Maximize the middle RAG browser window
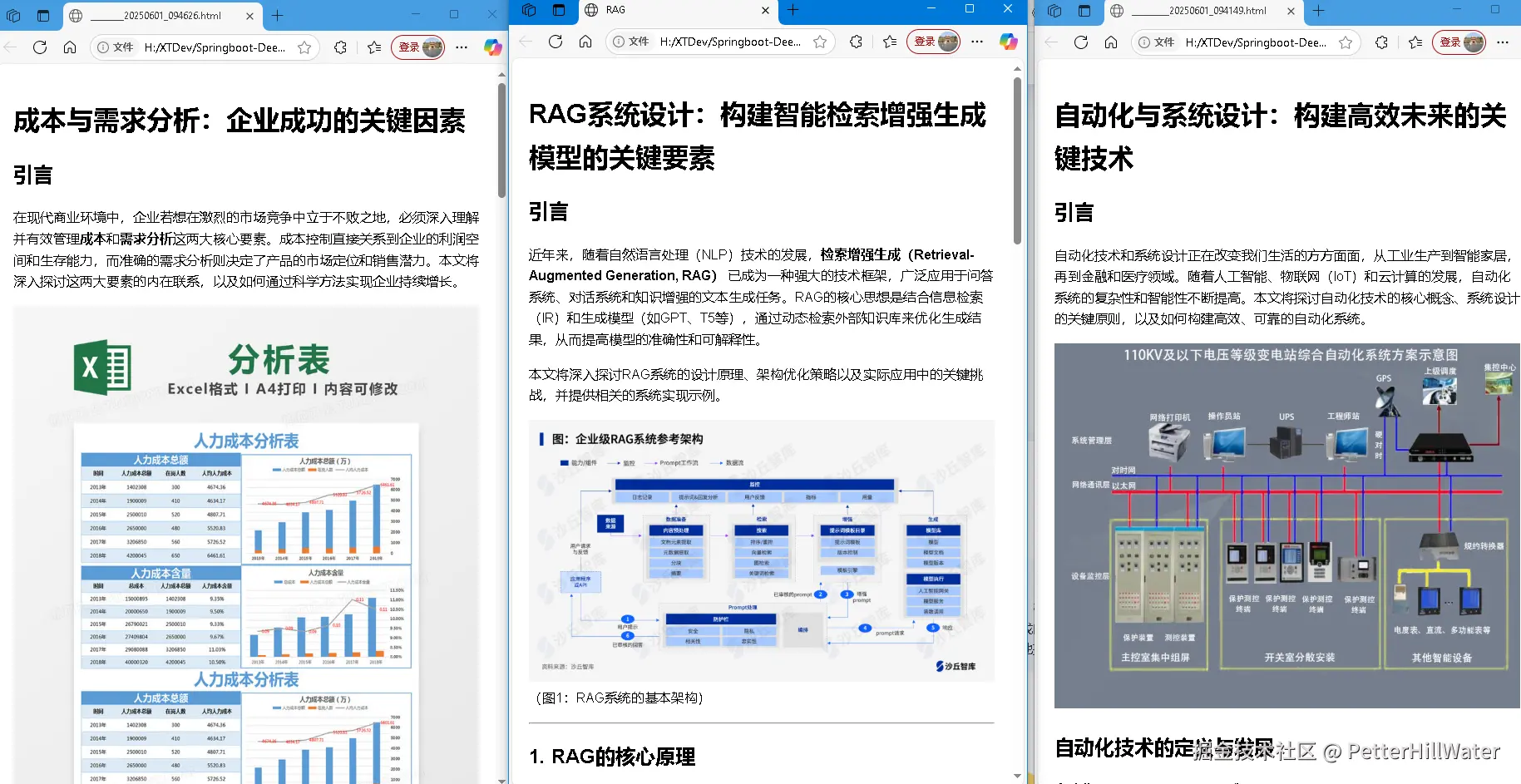This screenshot has width=1521, height=784. point(970,9)
